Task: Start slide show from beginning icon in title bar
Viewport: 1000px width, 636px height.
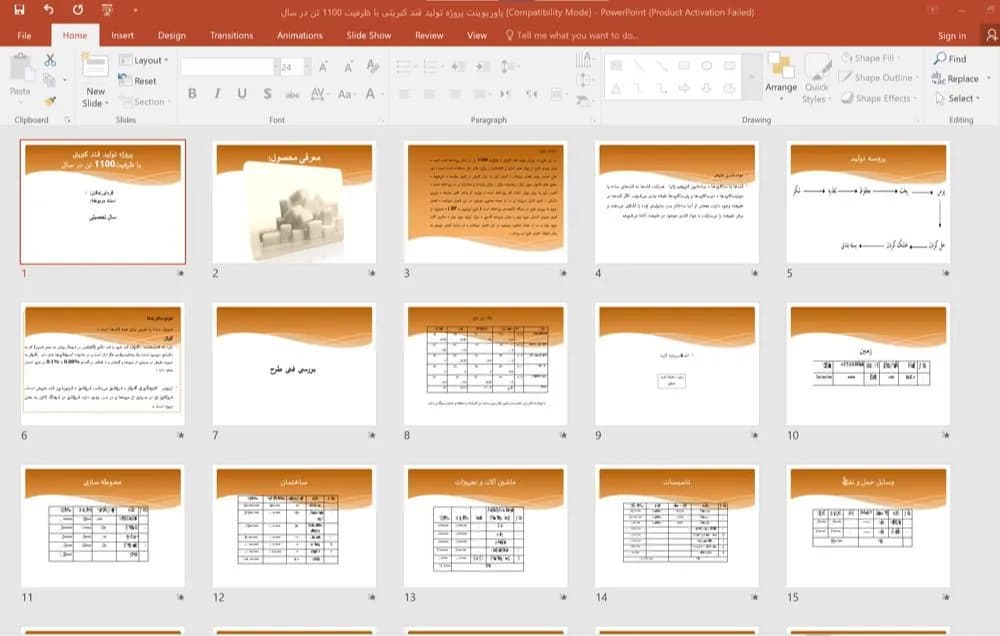Action: point(107,10)
